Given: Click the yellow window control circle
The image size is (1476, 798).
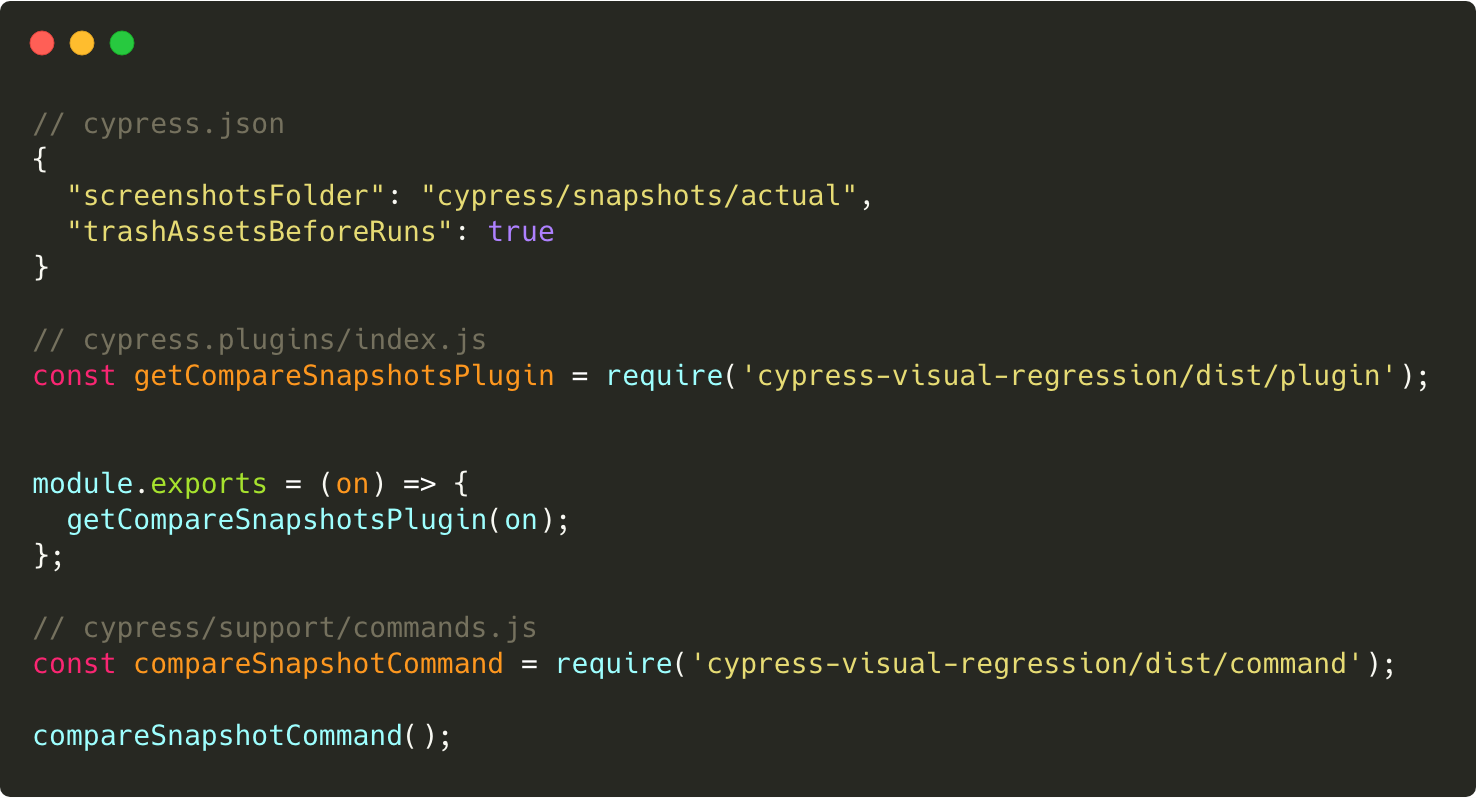Looking at the screenshot, I should [x=82, y=43].
